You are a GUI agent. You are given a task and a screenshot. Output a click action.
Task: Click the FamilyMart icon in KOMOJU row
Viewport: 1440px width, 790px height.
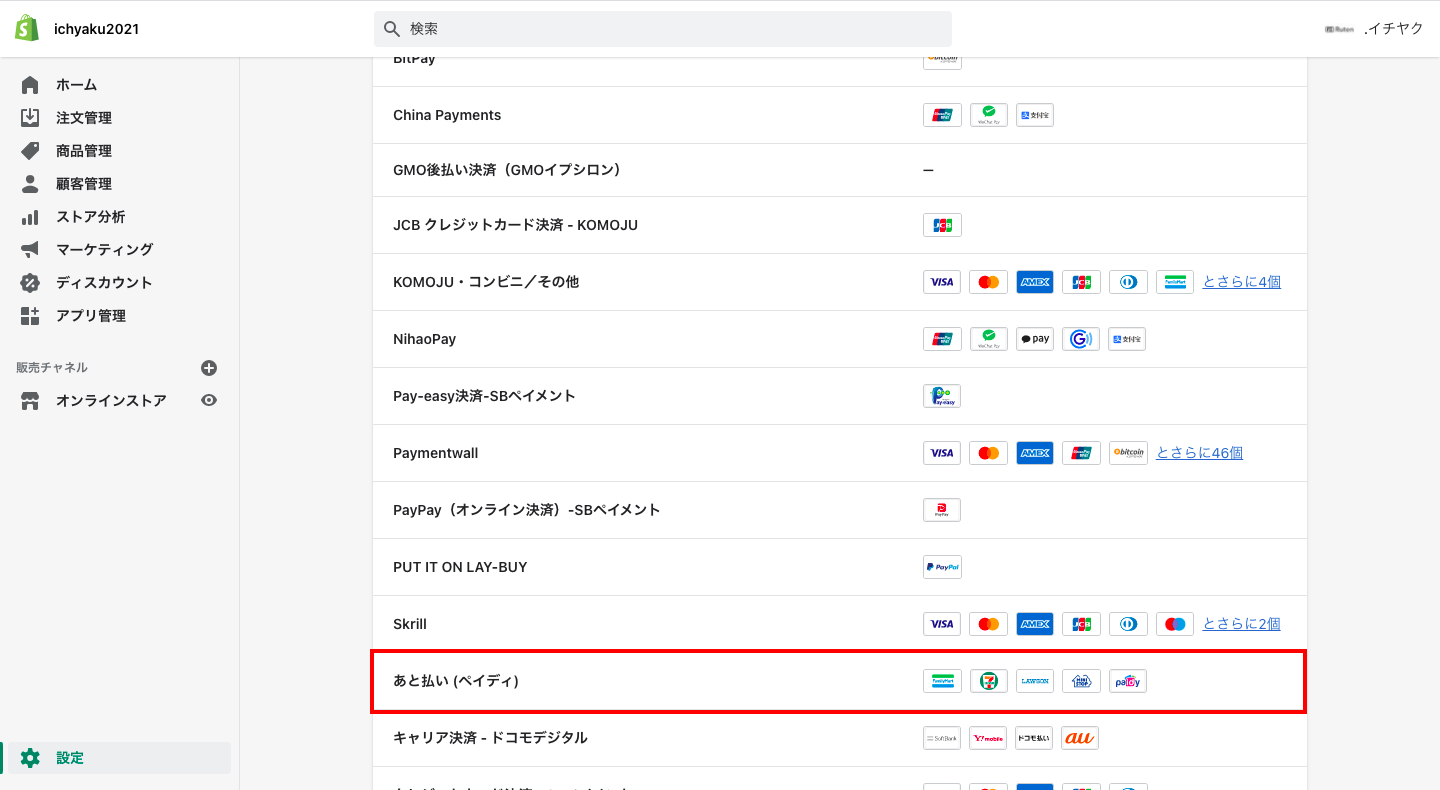(1175, 282)
